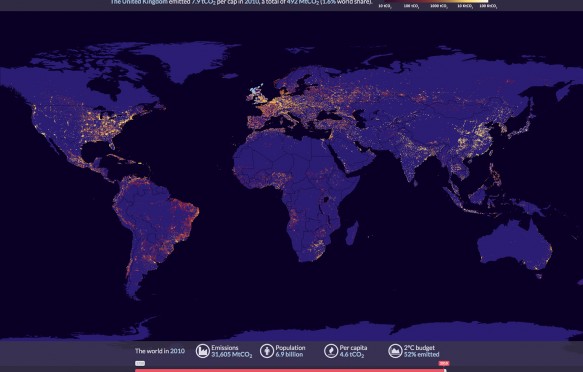
Task: Click the '2°C budget' heading in the stats bar
Action: 419,348
